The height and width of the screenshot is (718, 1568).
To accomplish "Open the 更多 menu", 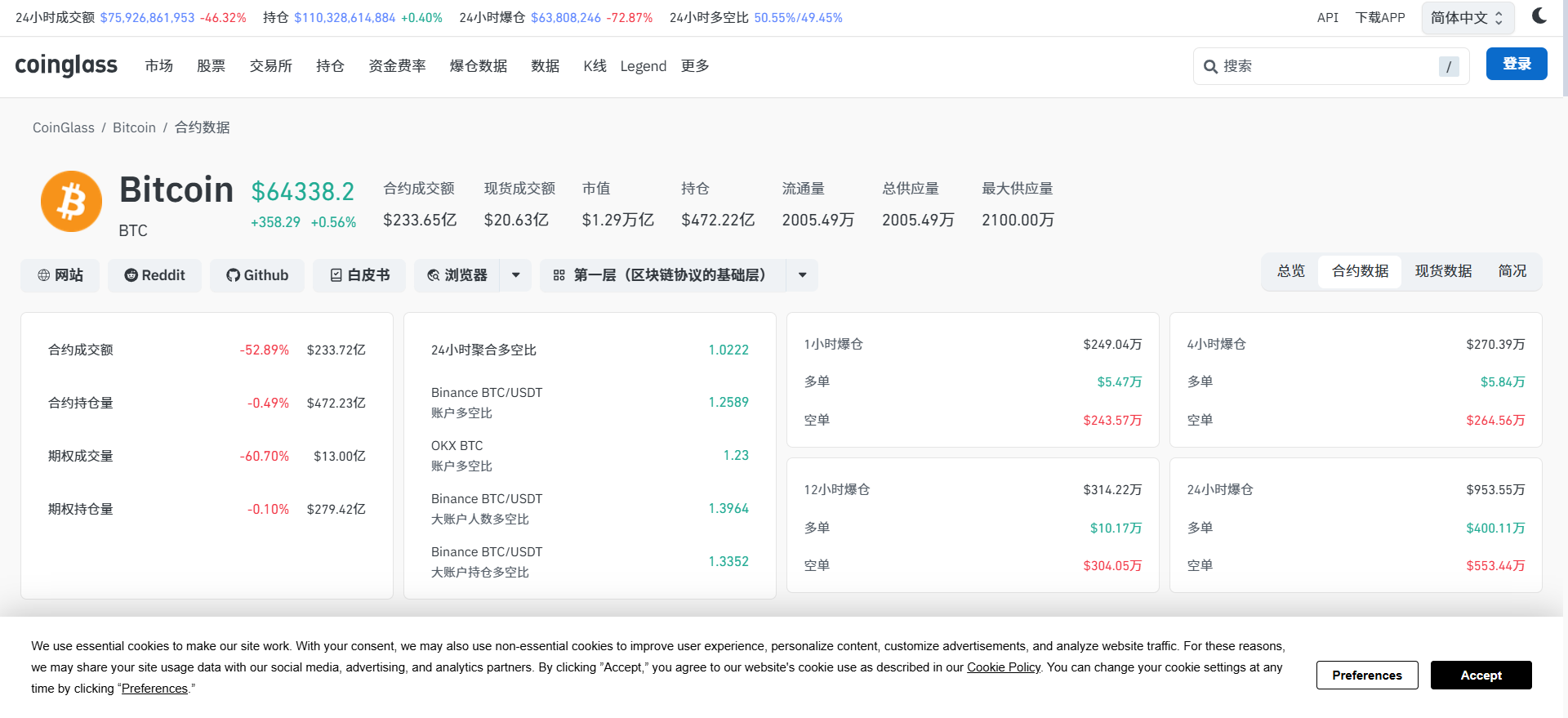I will (x=695, y=66).
